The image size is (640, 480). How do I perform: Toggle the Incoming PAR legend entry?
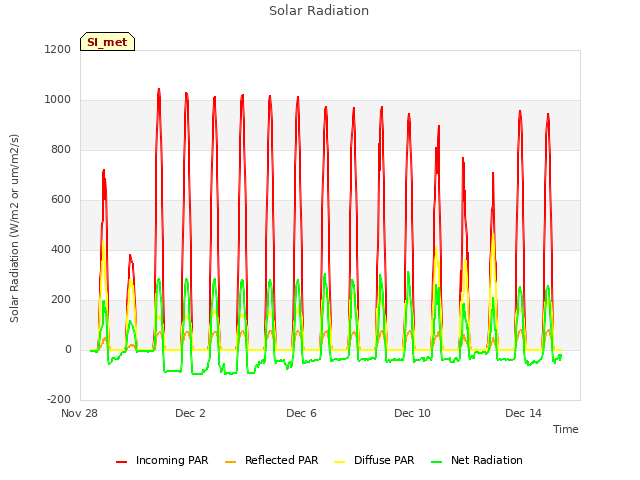(162, 460)
